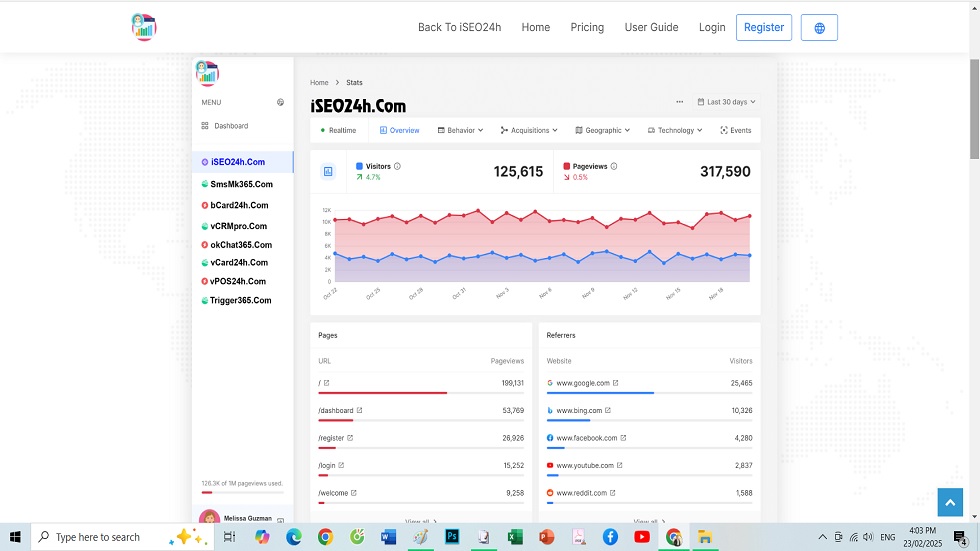The height and width of the screenshot is (551, 980).
Task: Click the info icon next to Pageviews
Action: point(614,166)
